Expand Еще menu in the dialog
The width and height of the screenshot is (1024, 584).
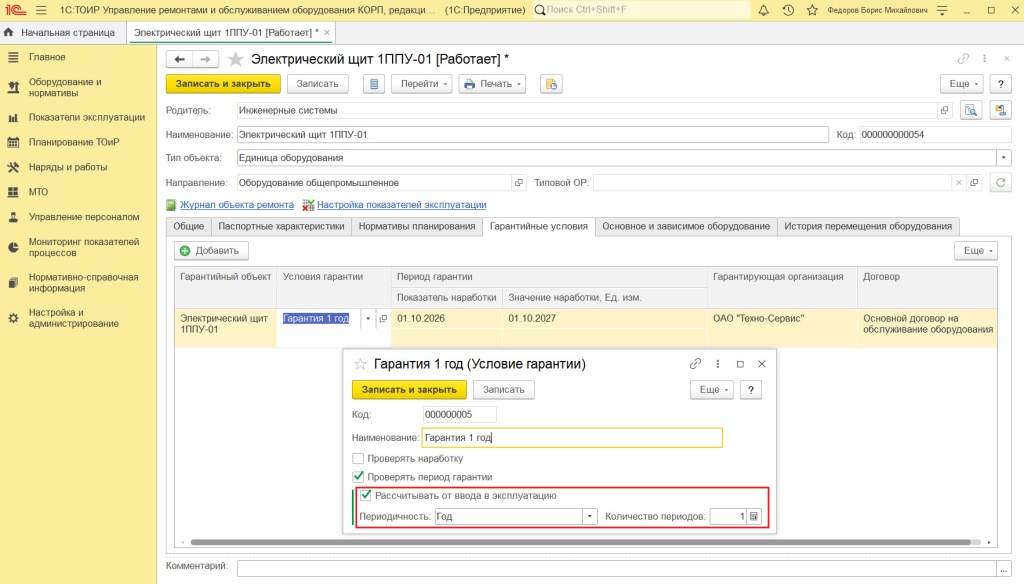(x=712, y=389)
